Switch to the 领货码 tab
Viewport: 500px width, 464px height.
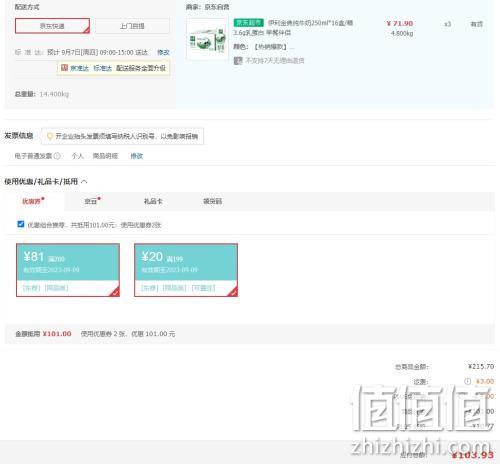[213, 201]
